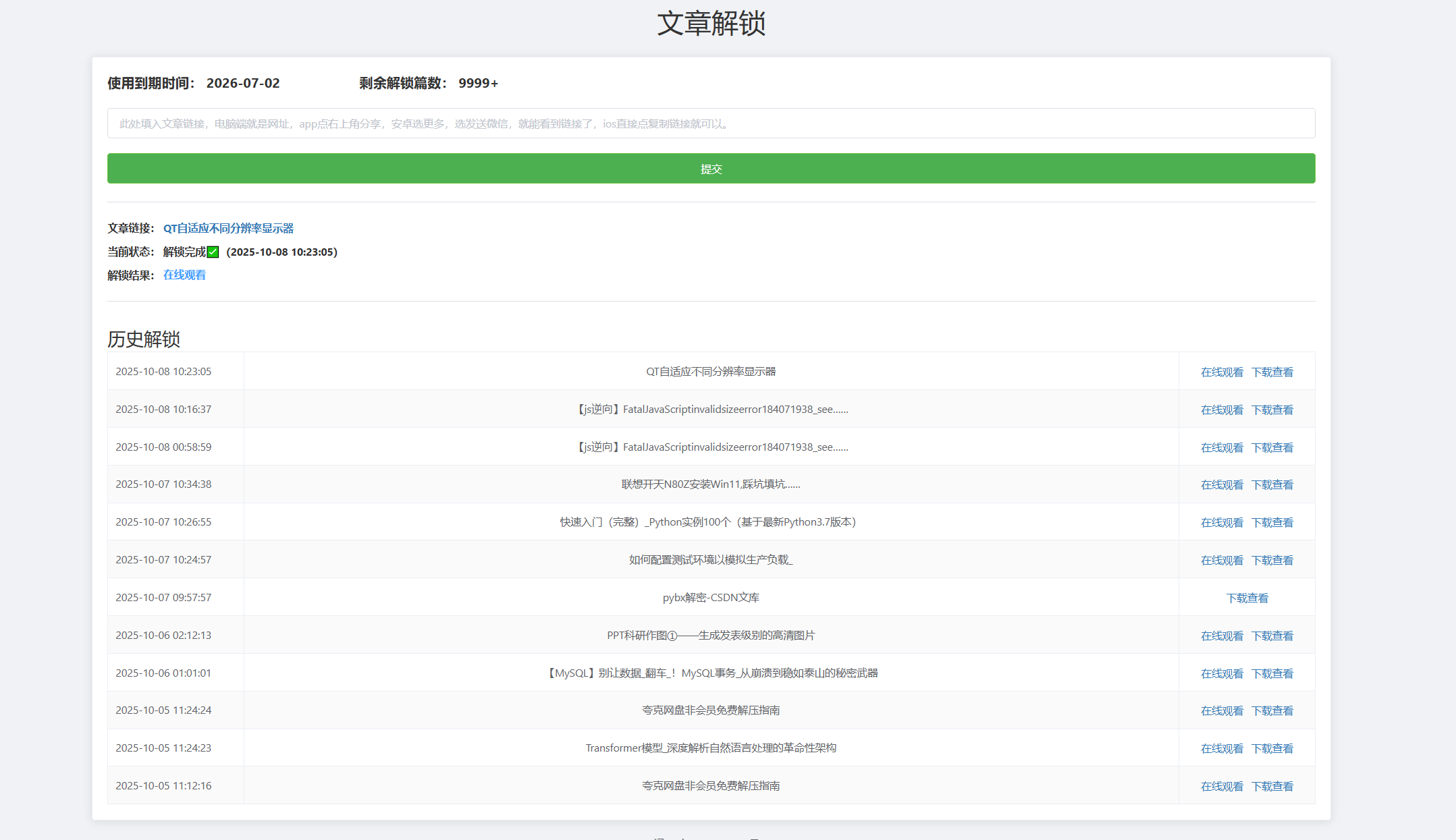
Task: Click 在线观看 for the 11:12:16 夸克网盘 row
Action: (x=1221, y=786)
